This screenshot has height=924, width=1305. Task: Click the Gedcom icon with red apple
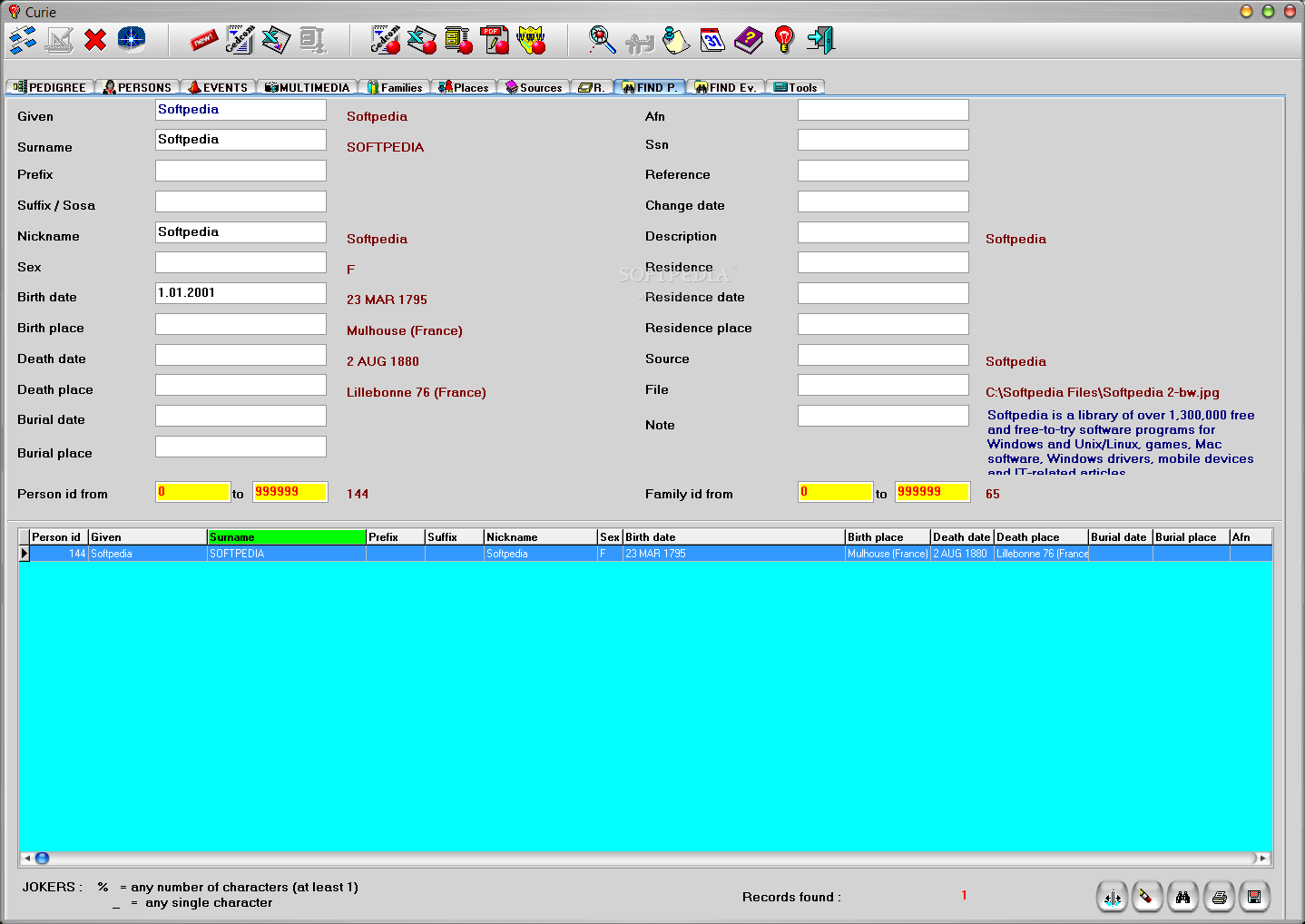(x=386, y=40)
